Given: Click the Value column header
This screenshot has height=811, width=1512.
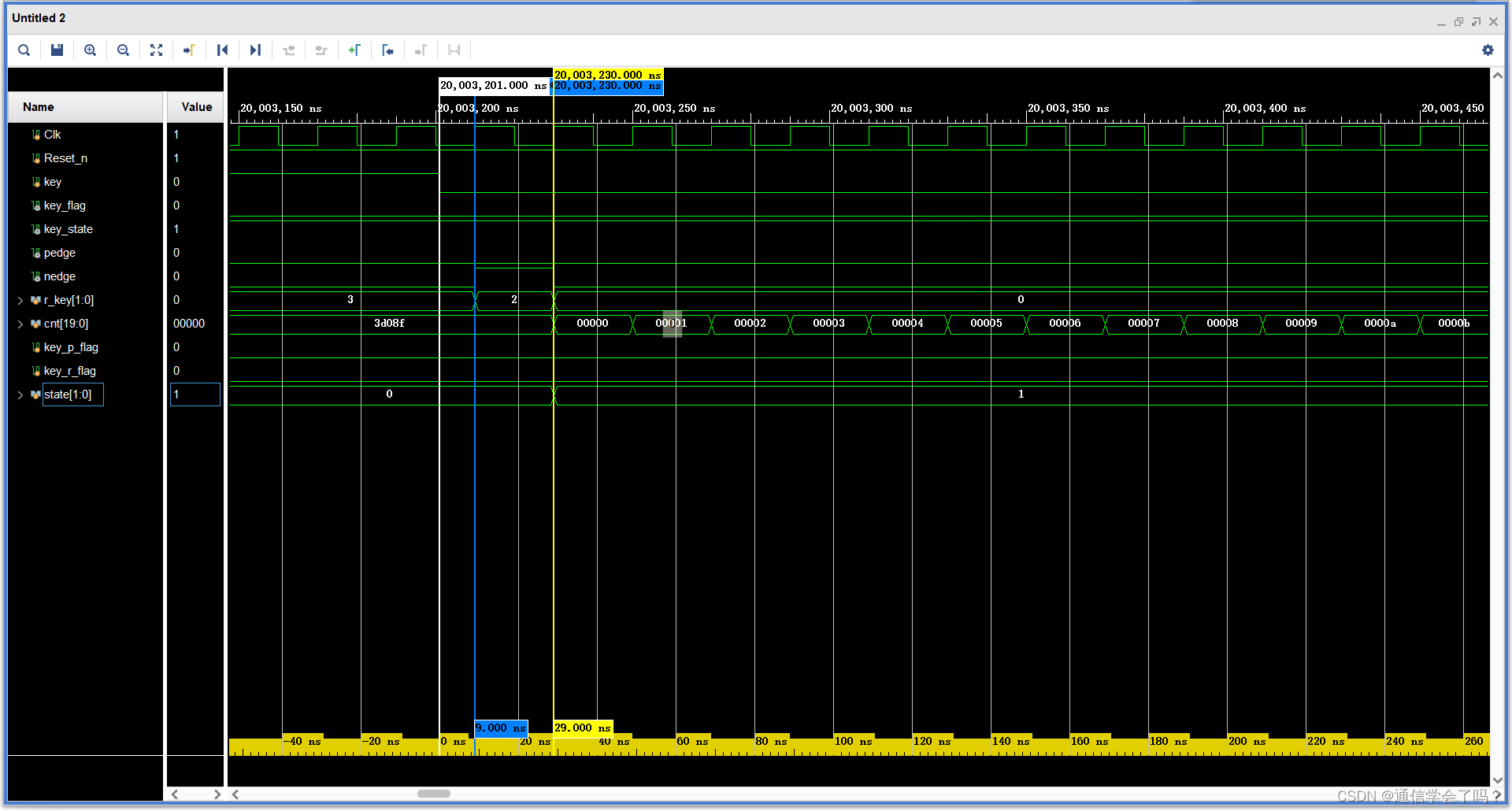Looking at the screenshot, I should tap(195, 107).
